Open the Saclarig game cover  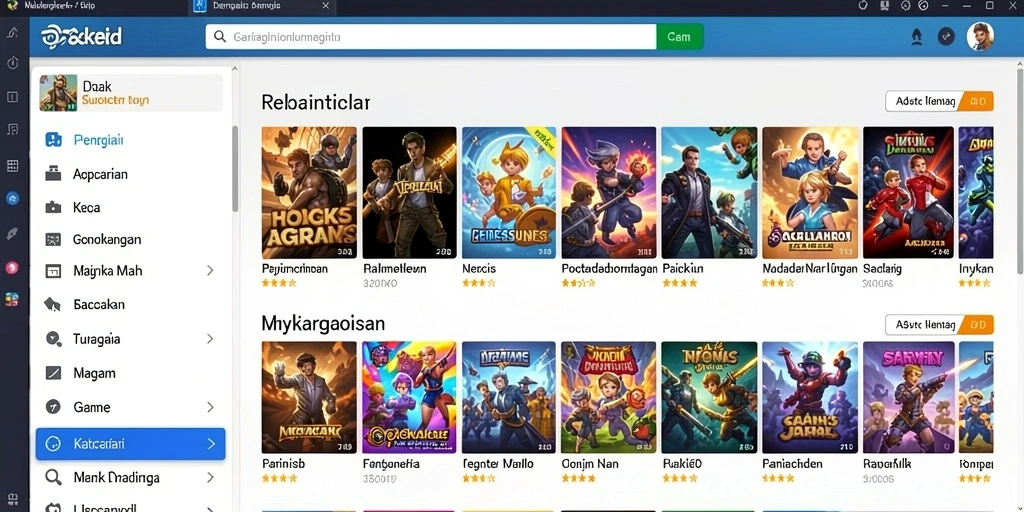pyautogui.click(x=908, y=193)
